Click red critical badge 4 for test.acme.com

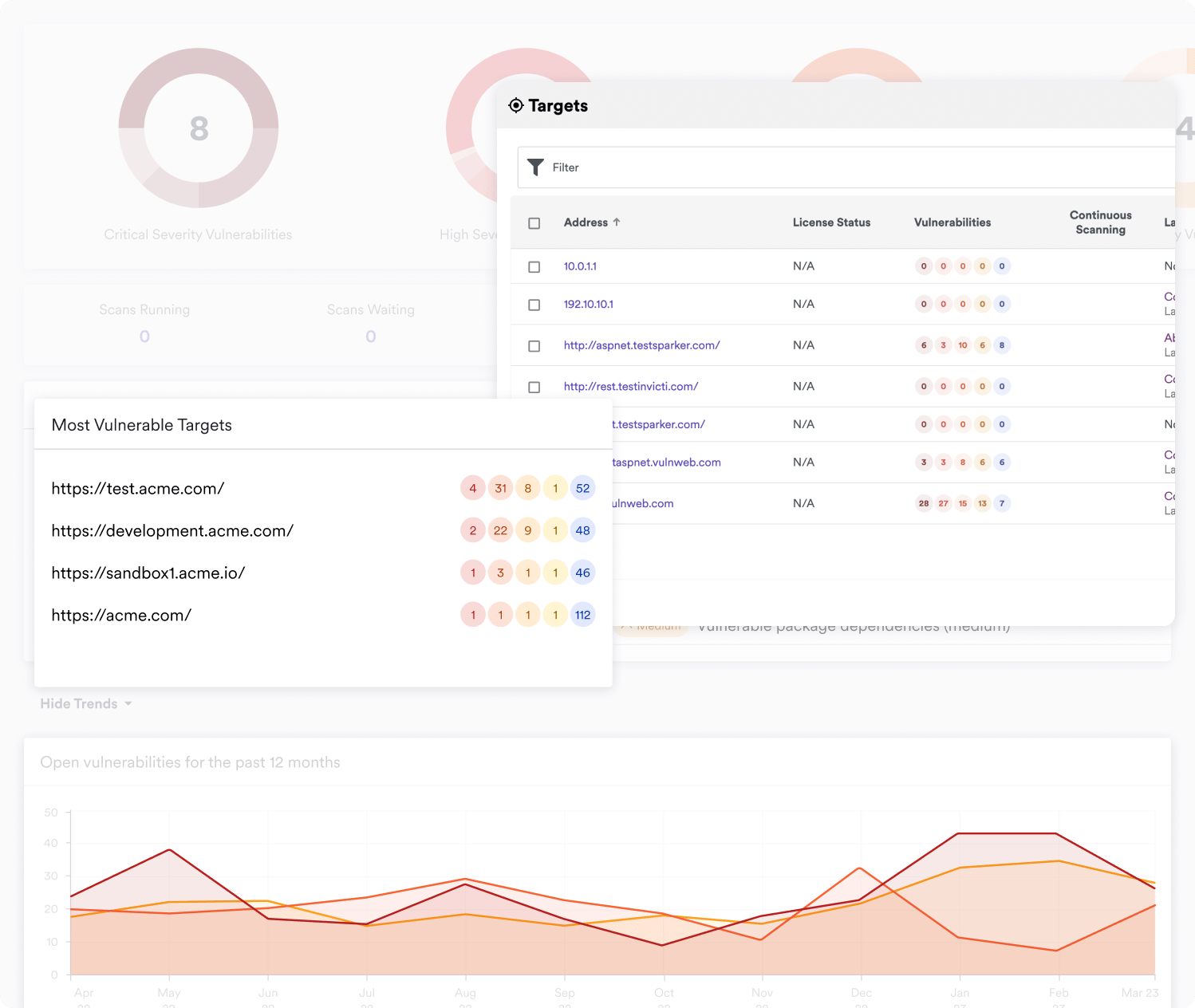pyautogui.click(x=473, y=488)
